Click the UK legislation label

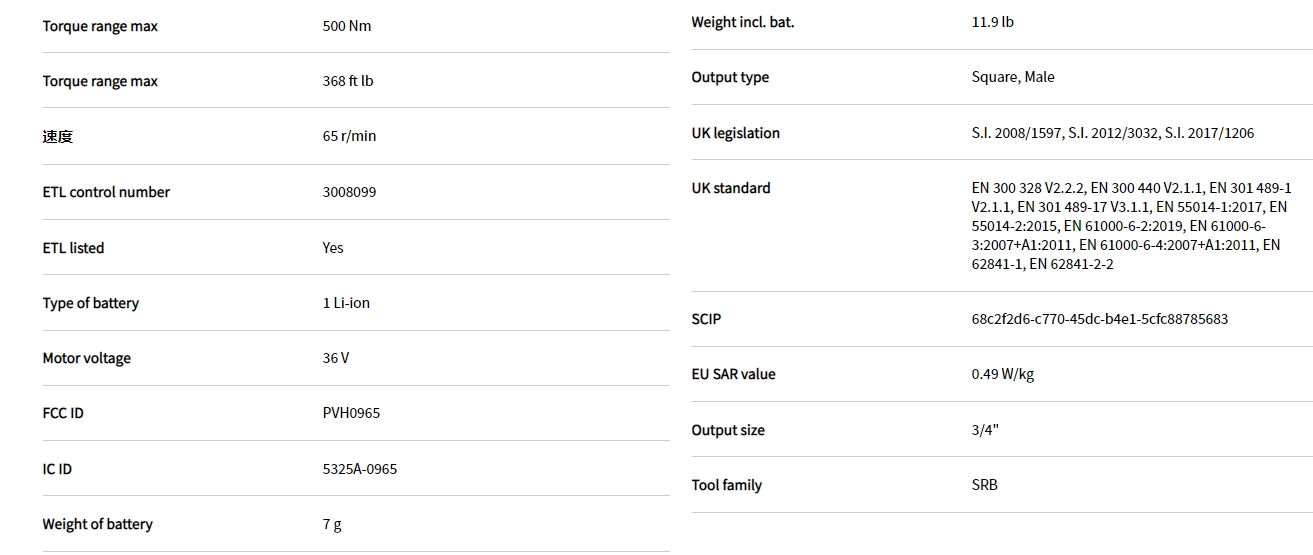click(x=735, y=133)
